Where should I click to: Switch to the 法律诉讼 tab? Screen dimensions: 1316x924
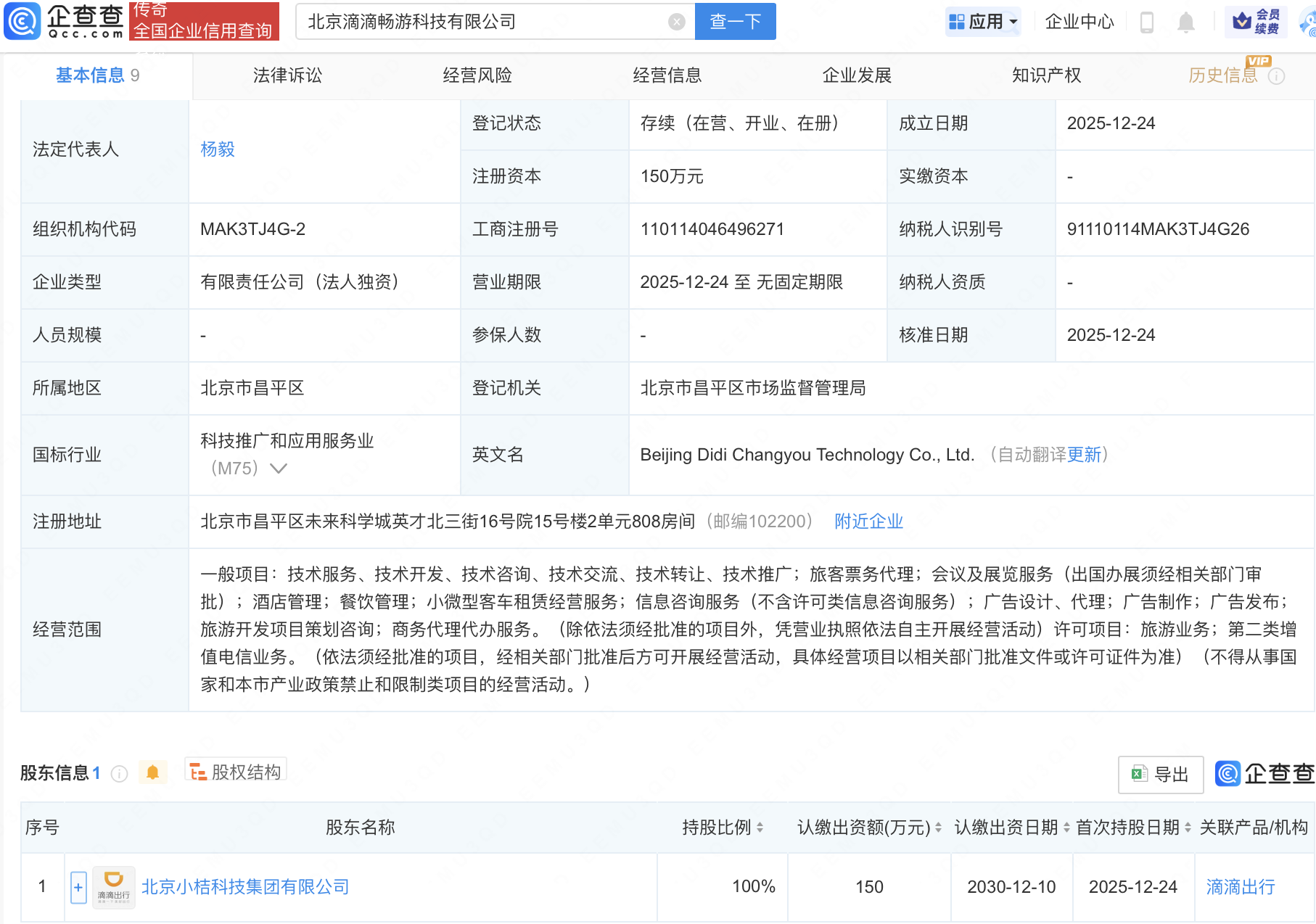287,75
